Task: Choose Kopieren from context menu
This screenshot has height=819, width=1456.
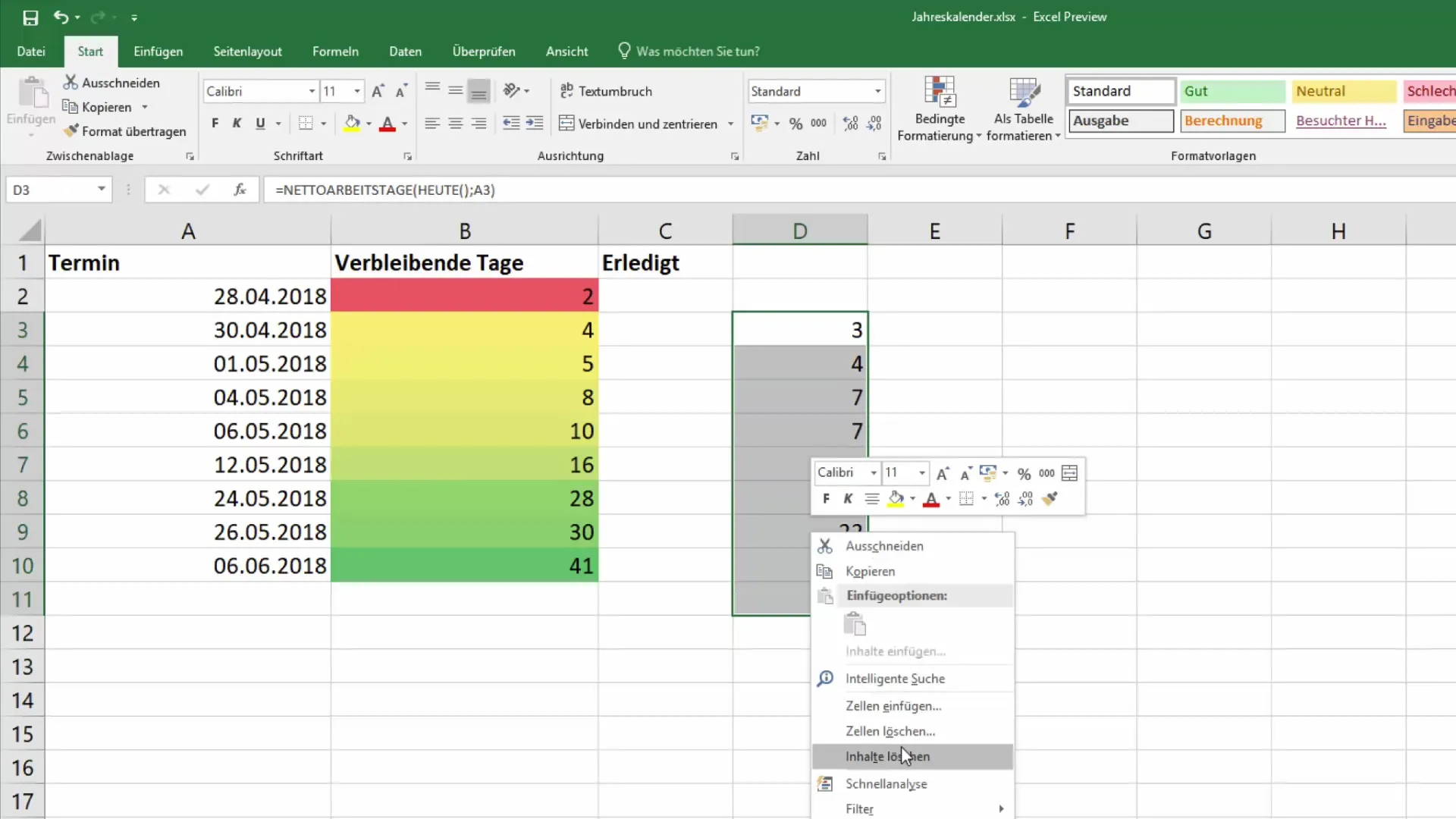Action: tap(912, 571)
